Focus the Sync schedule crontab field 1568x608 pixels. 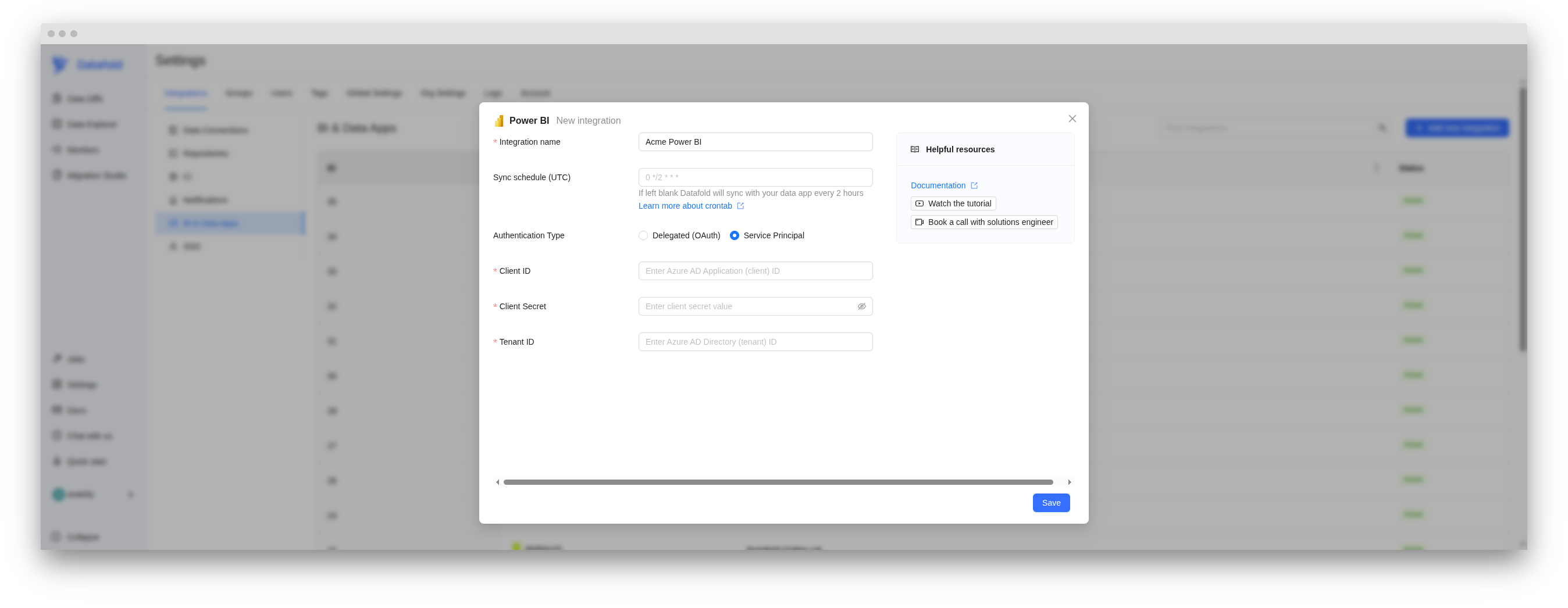(x=755, y=177)
